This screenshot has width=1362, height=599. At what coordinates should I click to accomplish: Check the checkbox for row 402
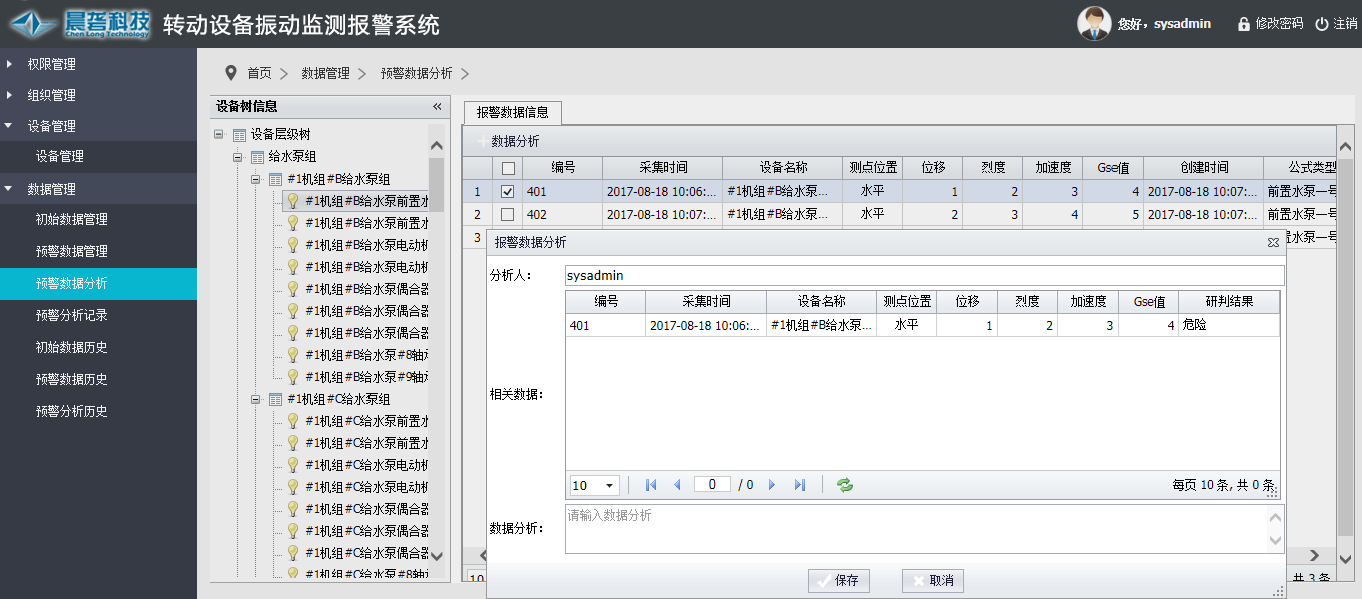(508, 214)
